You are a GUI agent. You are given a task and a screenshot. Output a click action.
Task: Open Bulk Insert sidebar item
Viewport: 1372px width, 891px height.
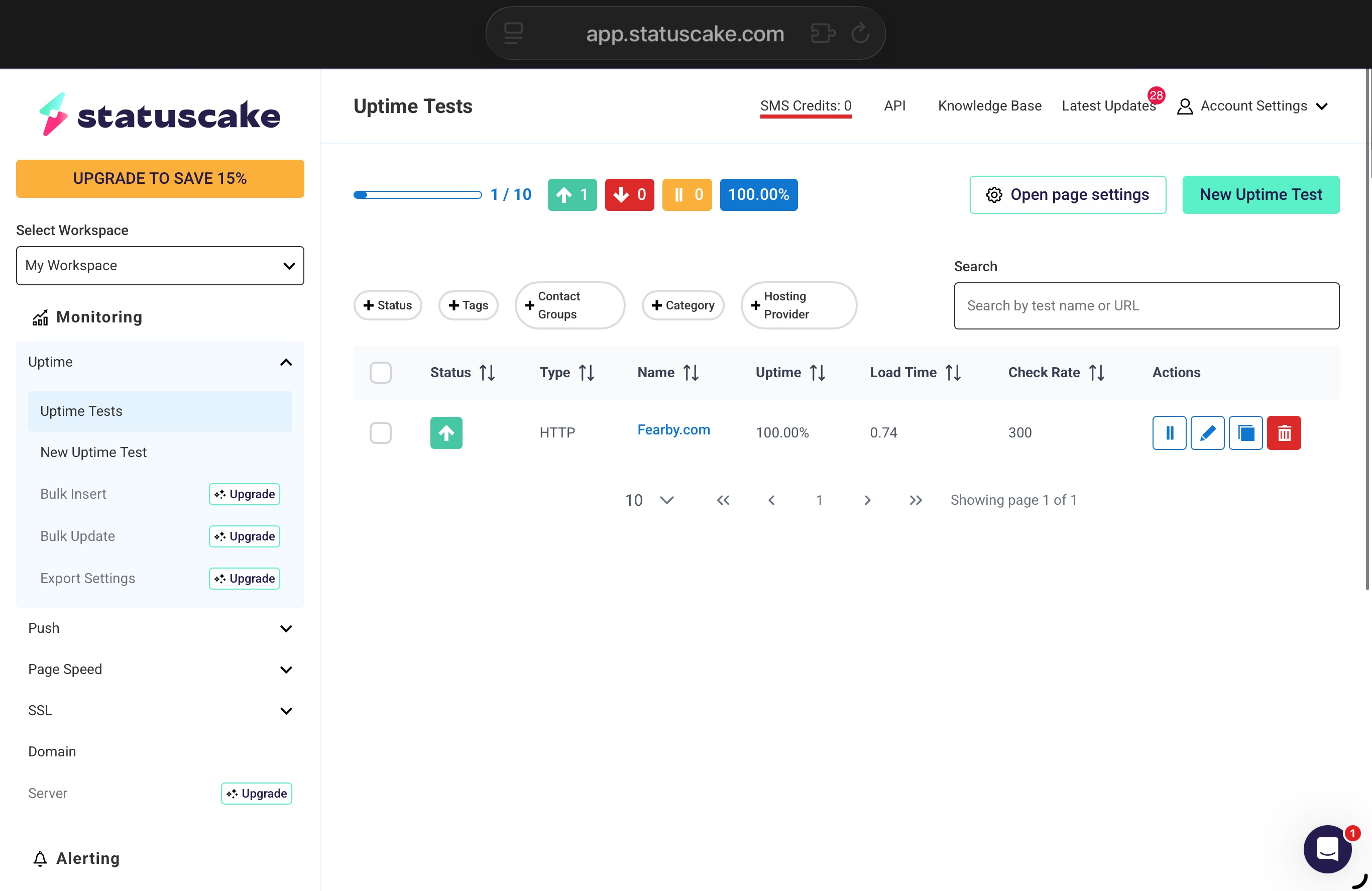pos(73,494)
